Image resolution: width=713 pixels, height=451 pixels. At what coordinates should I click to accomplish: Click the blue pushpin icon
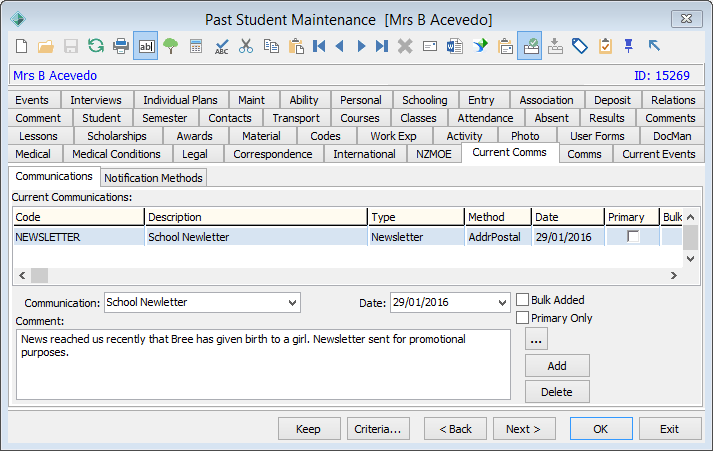(x=629, y=46)
